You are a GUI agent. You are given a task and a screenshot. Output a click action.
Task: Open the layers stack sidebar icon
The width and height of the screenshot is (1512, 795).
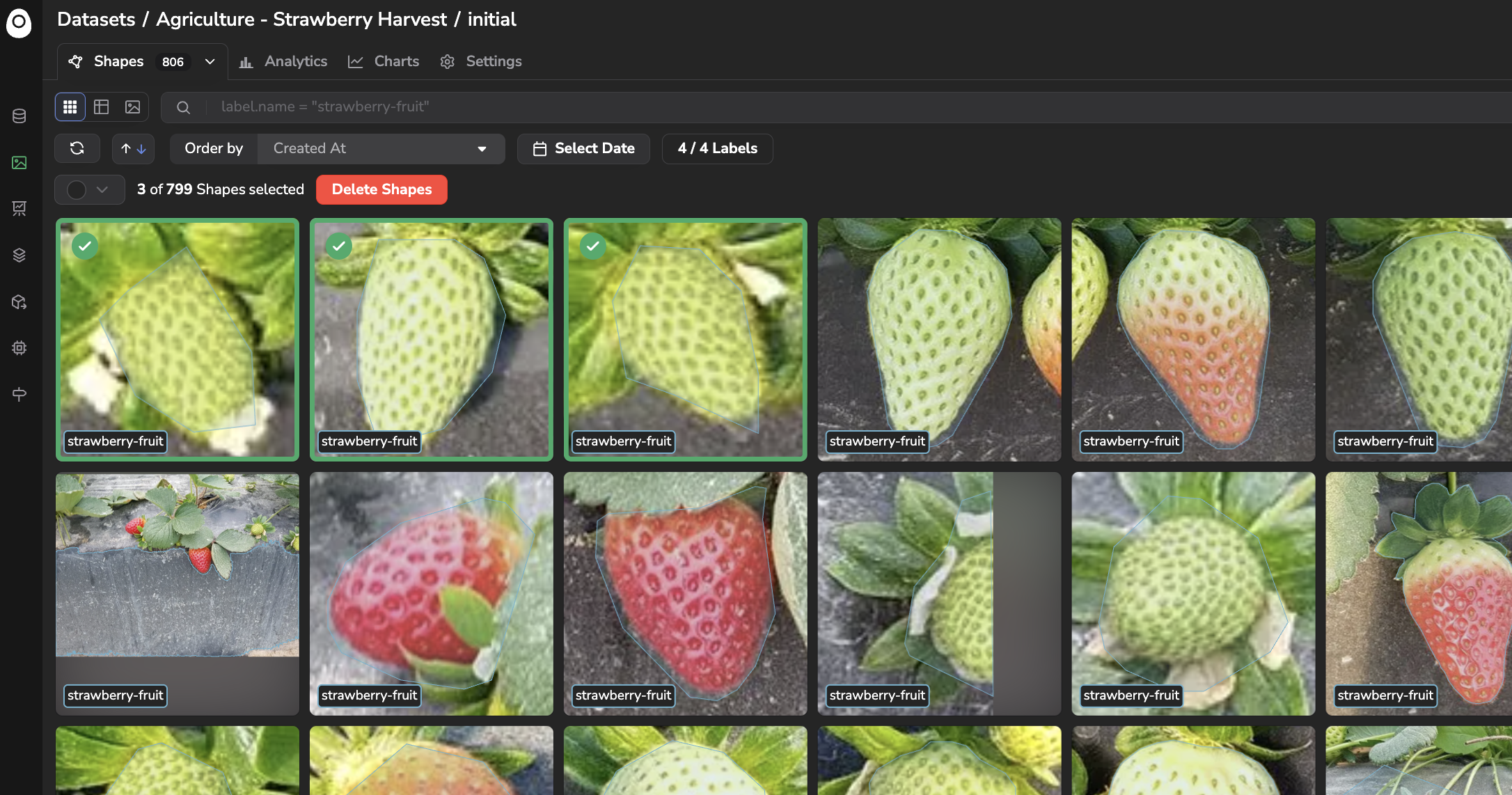click(x=19, y=255)
